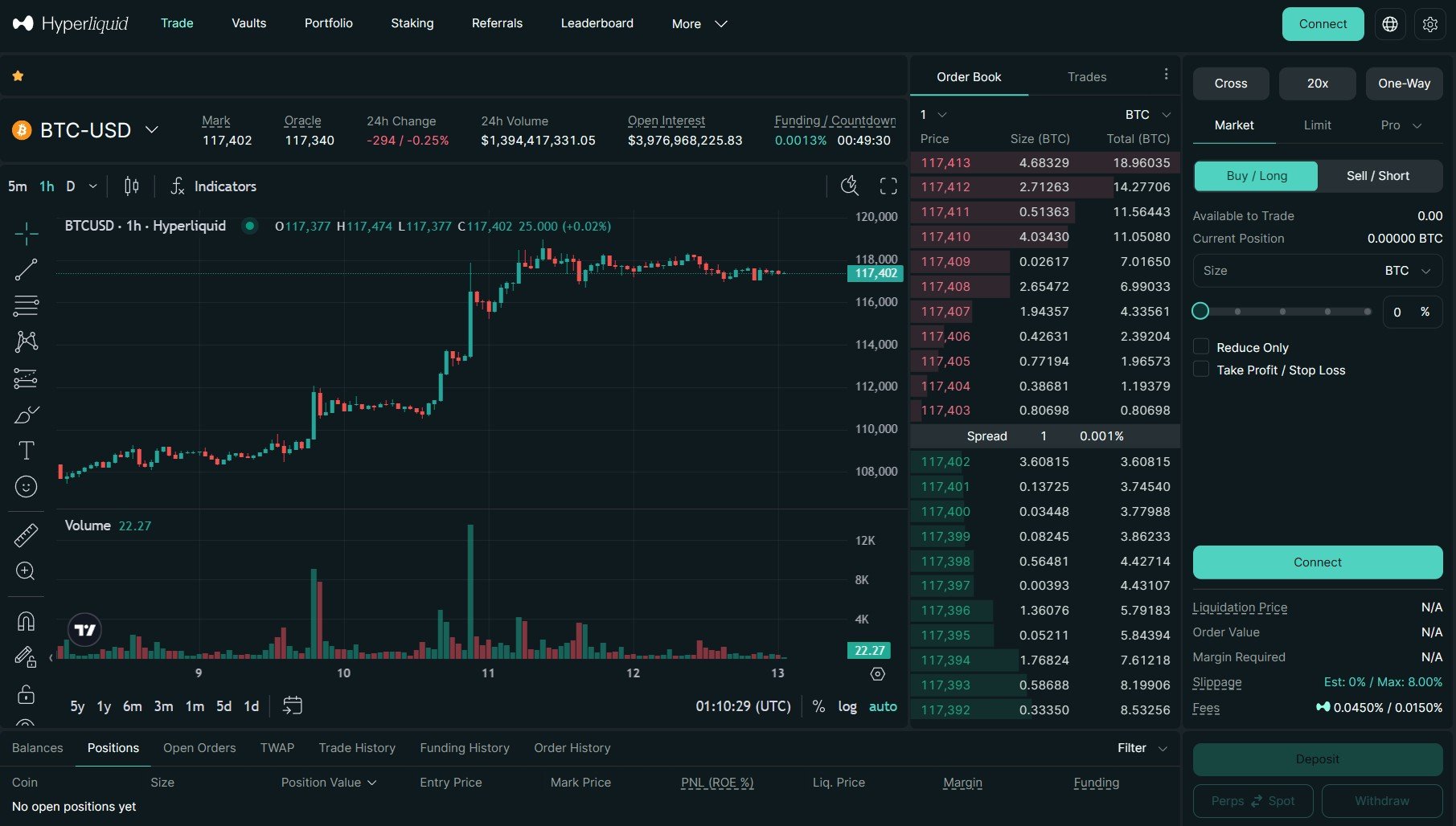Toggle Perps to Spot transfer
This screenshot has width=1456, height=826.
pyautogui.click(x=1253, y=801)
